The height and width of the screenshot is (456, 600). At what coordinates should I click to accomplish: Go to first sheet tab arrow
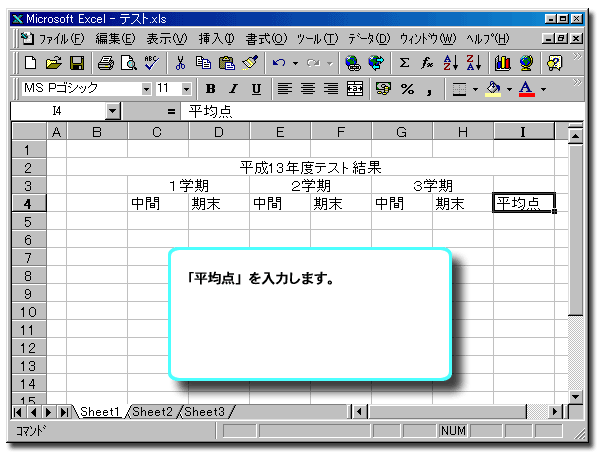pos(17,412)
